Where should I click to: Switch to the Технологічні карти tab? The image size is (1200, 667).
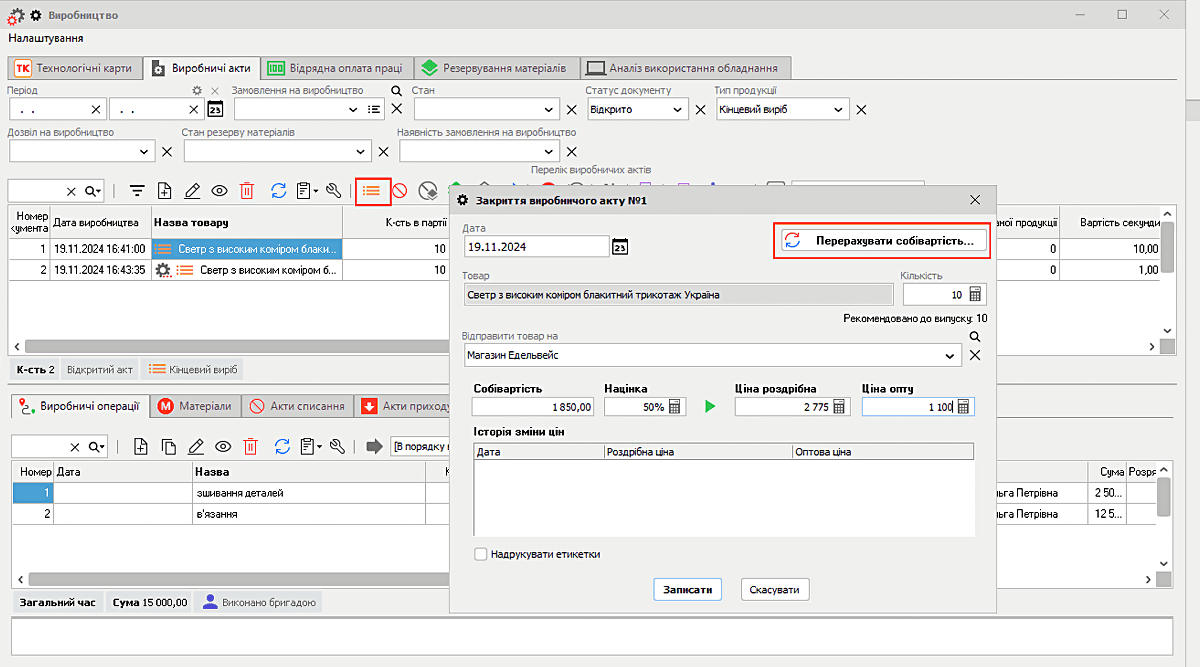(x=73, y=68)
